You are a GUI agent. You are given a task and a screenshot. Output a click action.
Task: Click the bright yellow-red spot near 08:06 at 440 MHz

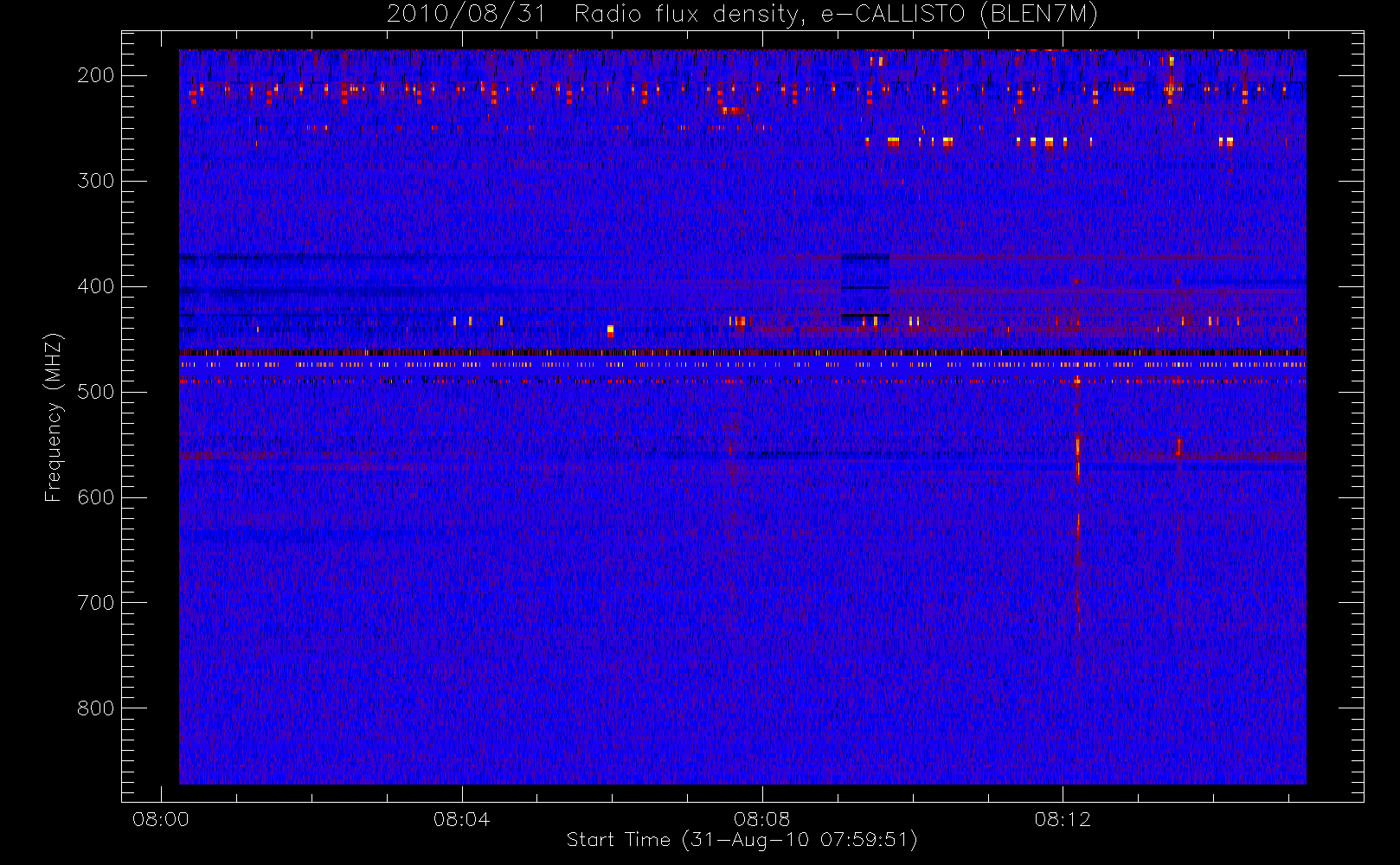610,330
